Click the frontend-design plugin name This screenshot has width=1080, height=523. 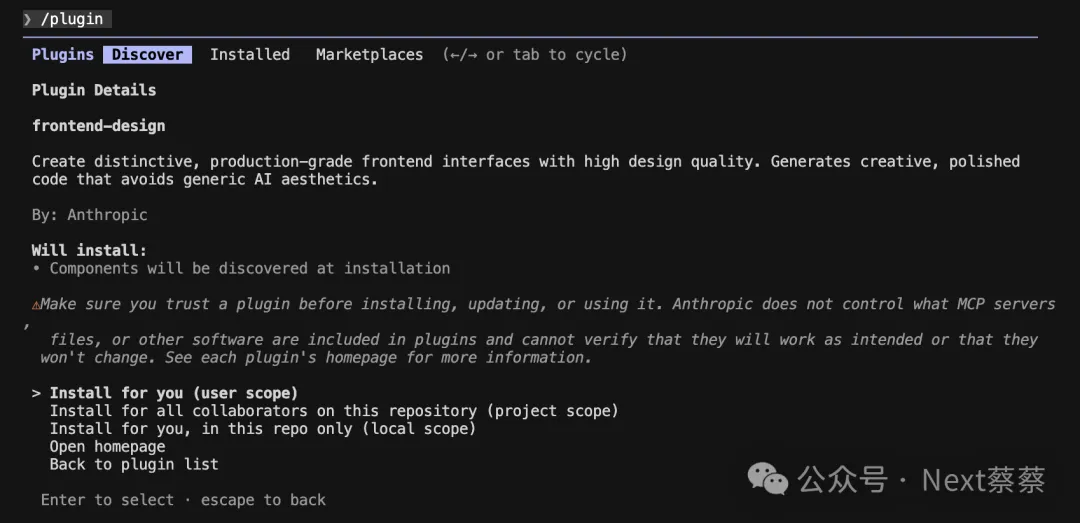[98, 126]
